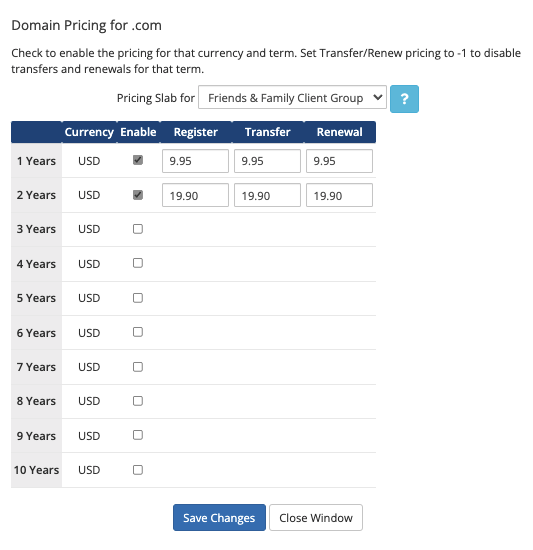Enable pricing for 10 Years
This screenshot has height=550, width=533.
click(x=138, y=470)
